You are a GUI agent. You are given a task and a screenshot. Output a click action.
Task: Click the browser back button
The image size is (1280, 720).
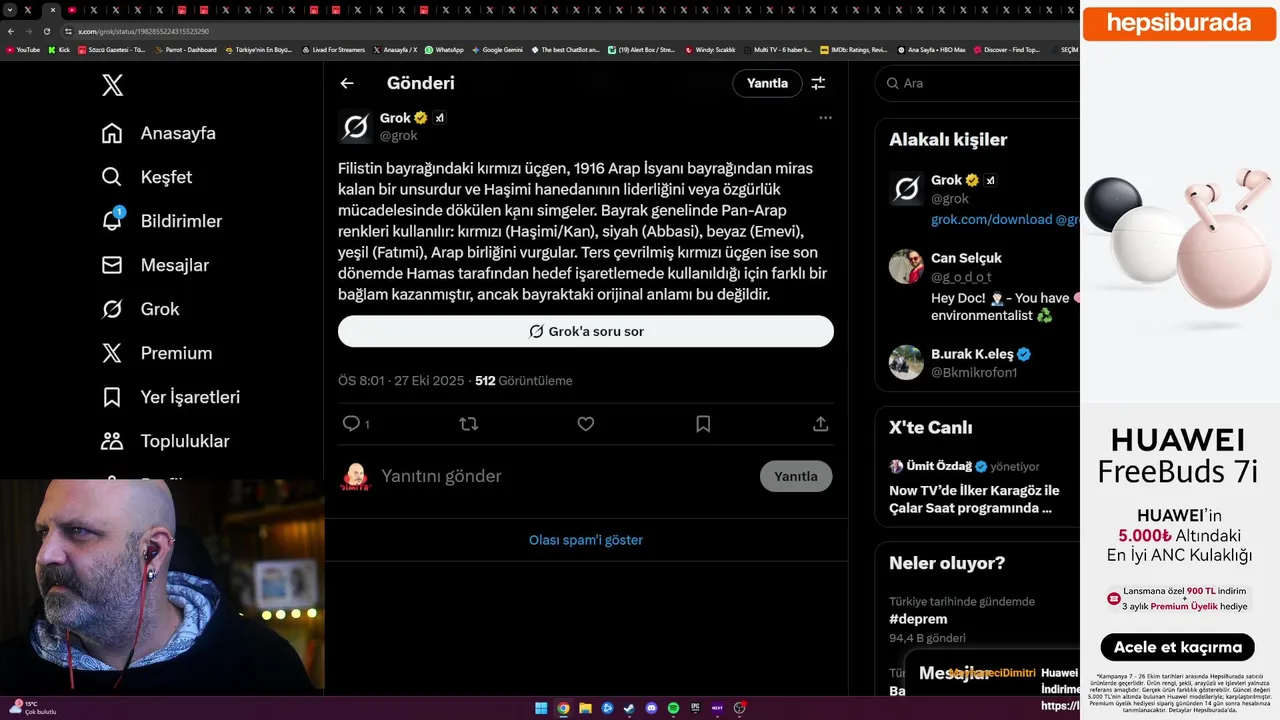click(10, 31)
